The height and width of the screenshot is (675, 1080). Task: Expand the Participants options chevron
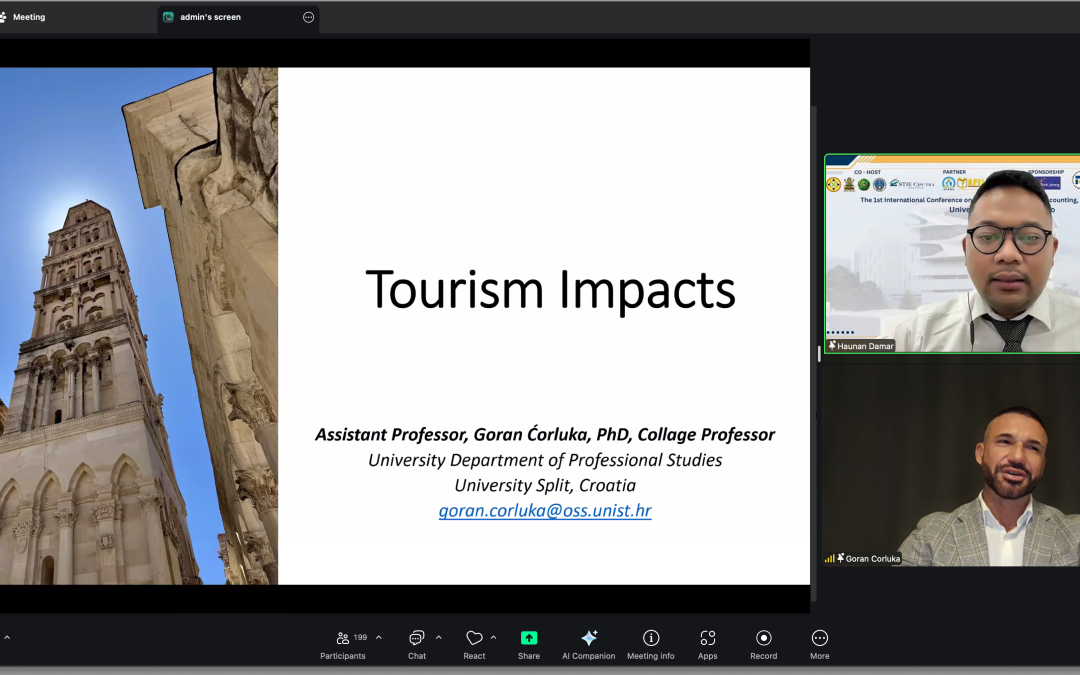tap(379, 638)
